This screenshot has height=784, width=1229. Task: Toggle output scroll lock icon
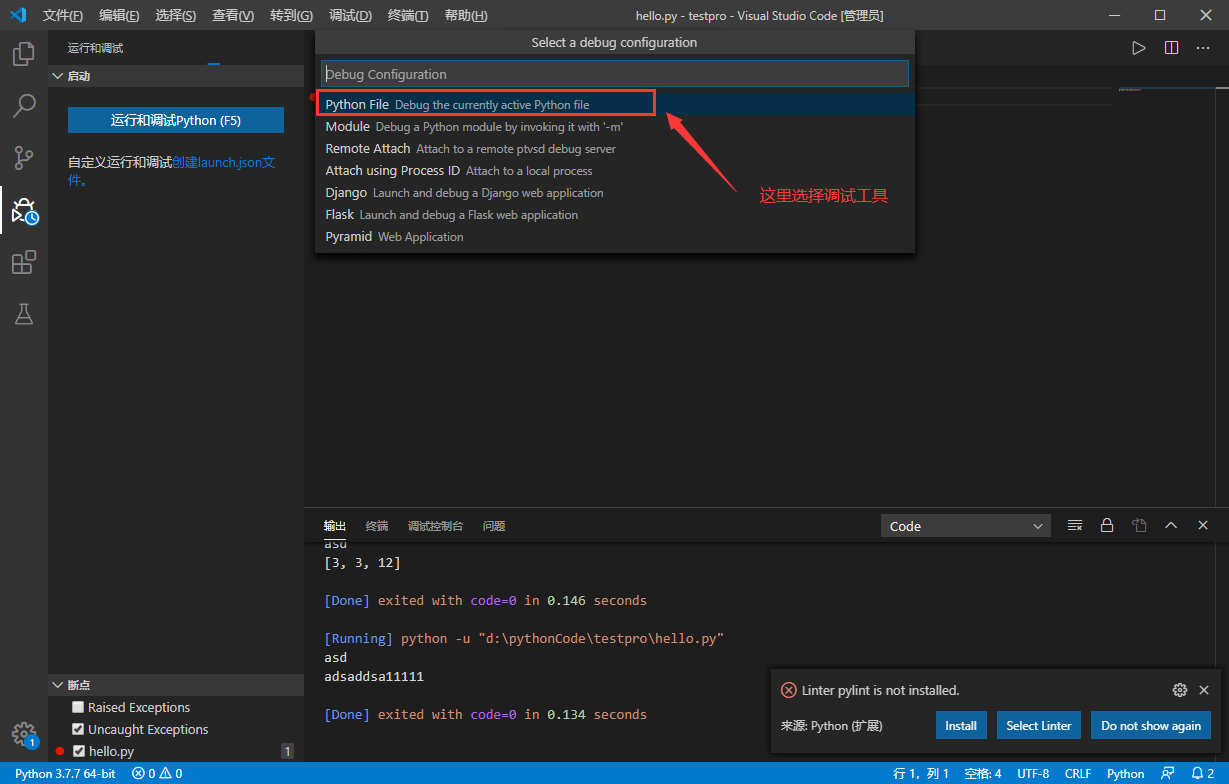(1107, 525)
